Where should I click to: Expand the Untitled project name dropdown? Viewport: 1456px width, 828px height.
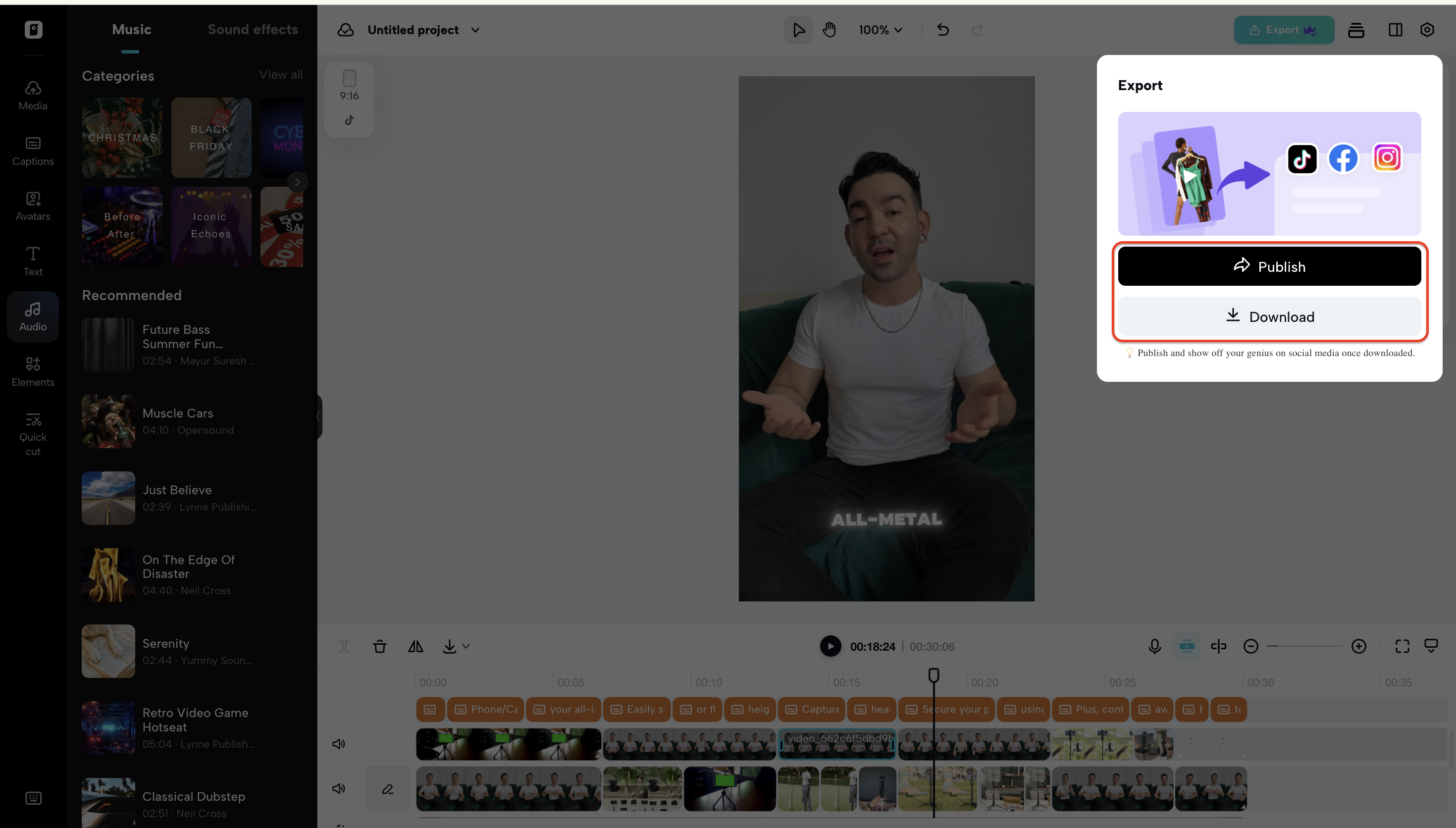coord(475,30)
